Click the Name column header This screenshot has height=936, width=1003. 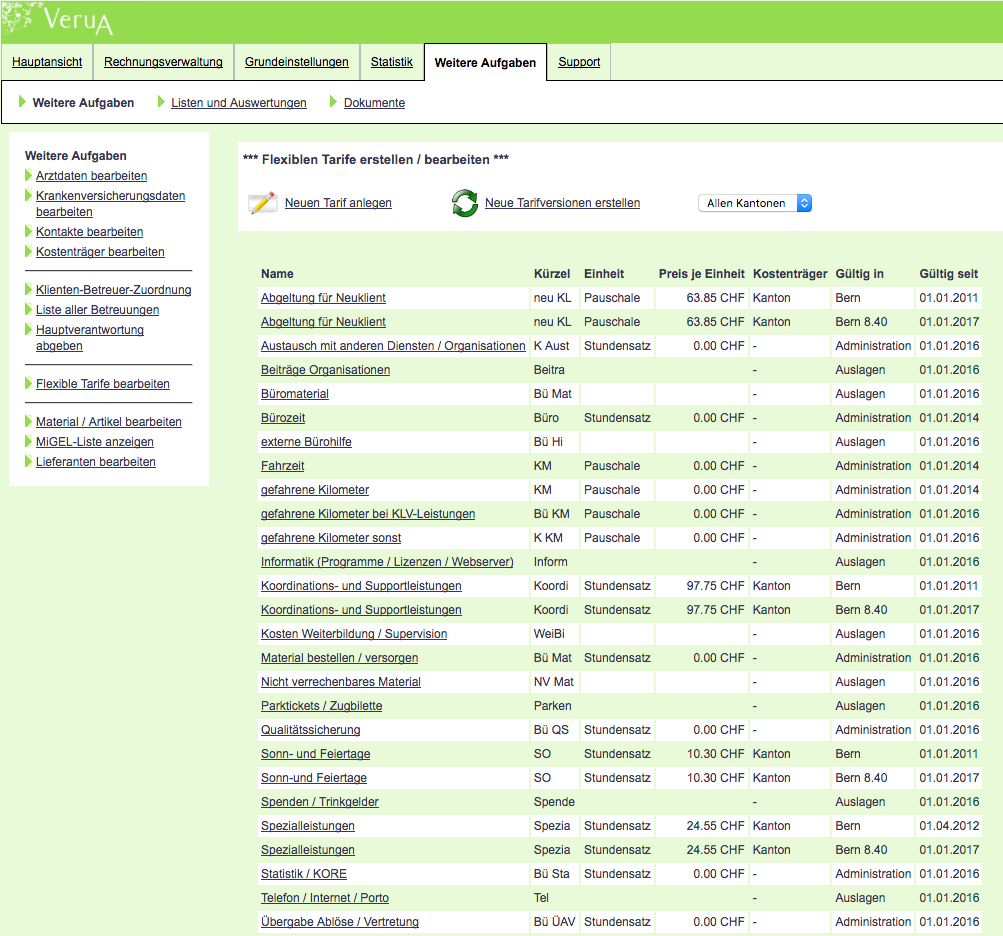(277, 274)
